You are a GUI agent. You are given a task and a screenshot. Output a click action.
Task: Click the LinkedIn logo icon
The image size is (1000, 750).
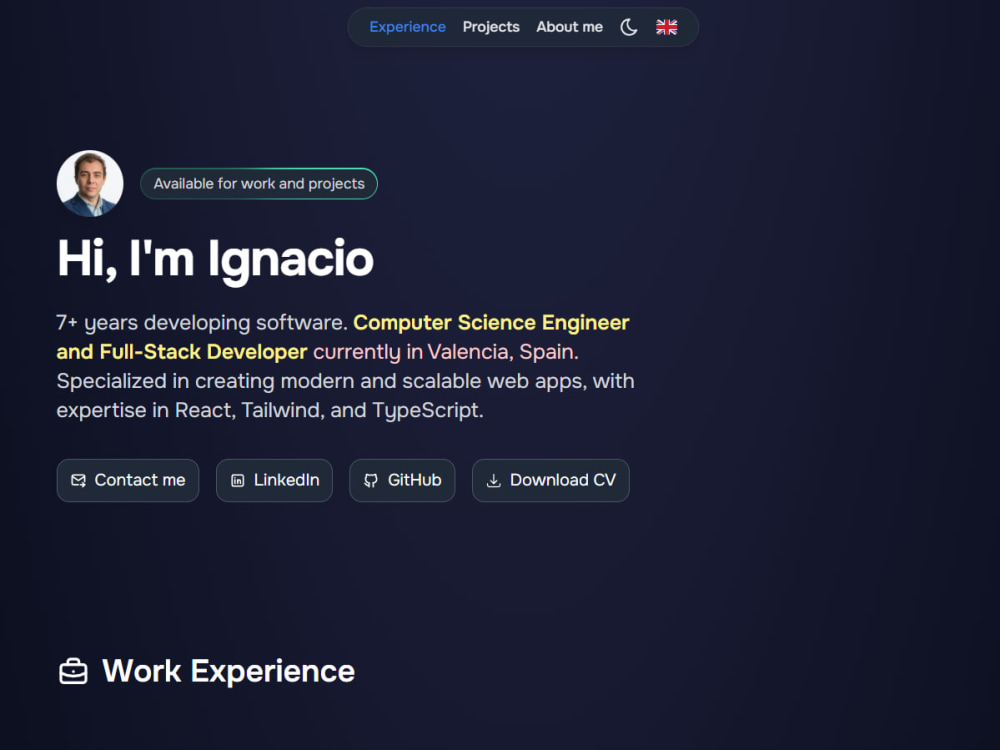[x=237, y=481]
